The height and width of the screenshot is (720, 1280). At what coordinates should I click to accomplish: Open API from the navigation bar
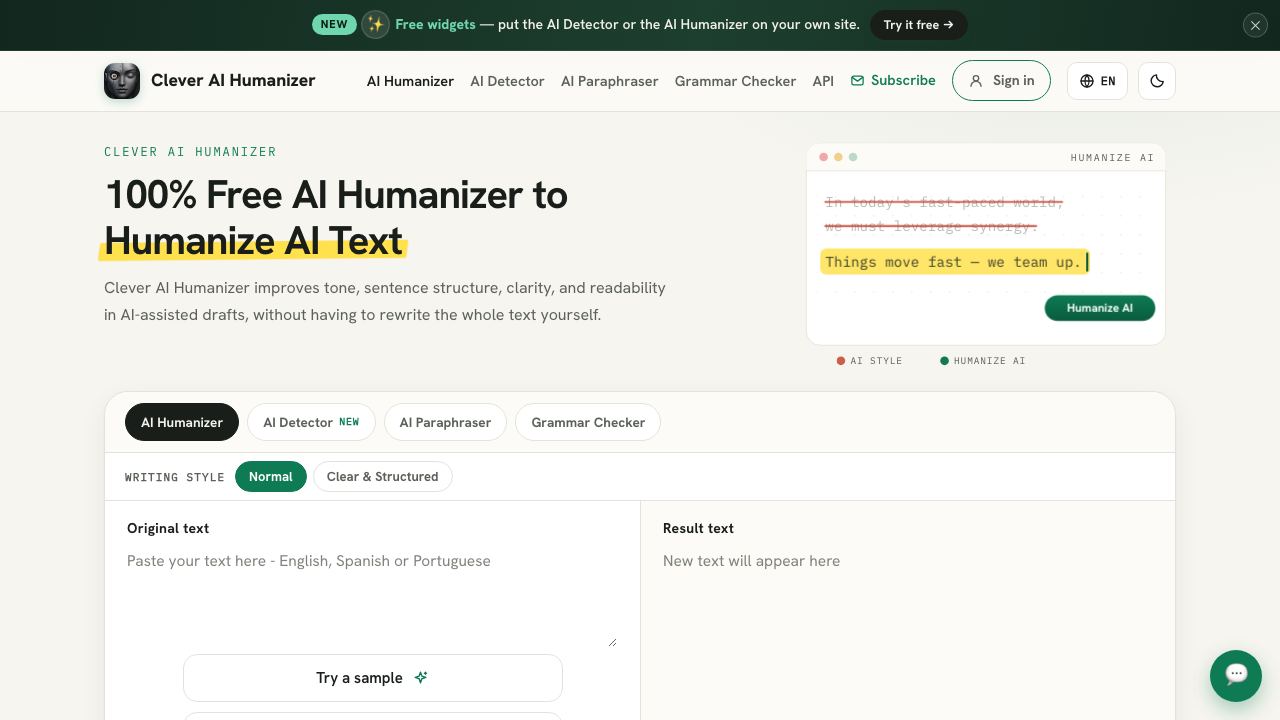[823, 81]
